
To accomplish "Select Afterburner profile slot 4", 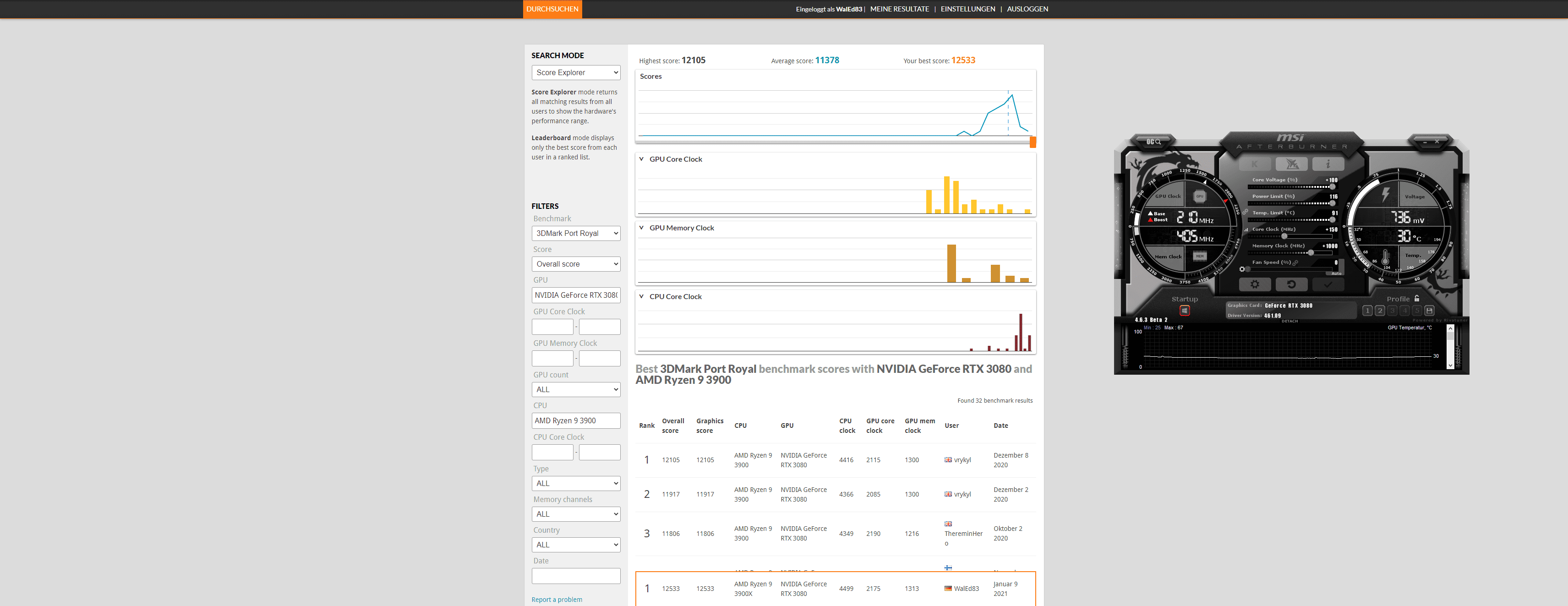I will point(1405,310).
